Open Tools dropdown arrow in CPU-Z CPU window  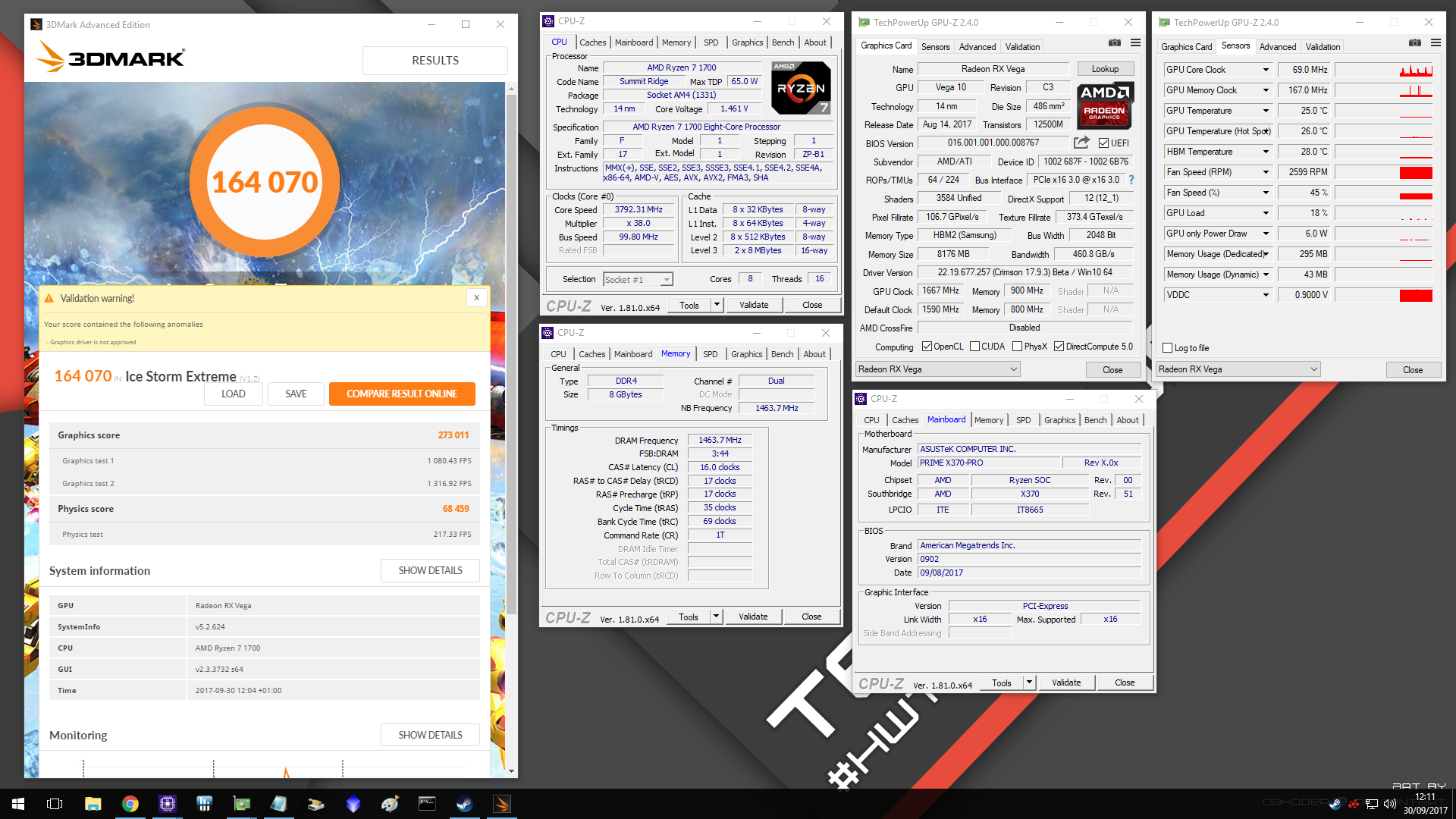pos(717,305)
